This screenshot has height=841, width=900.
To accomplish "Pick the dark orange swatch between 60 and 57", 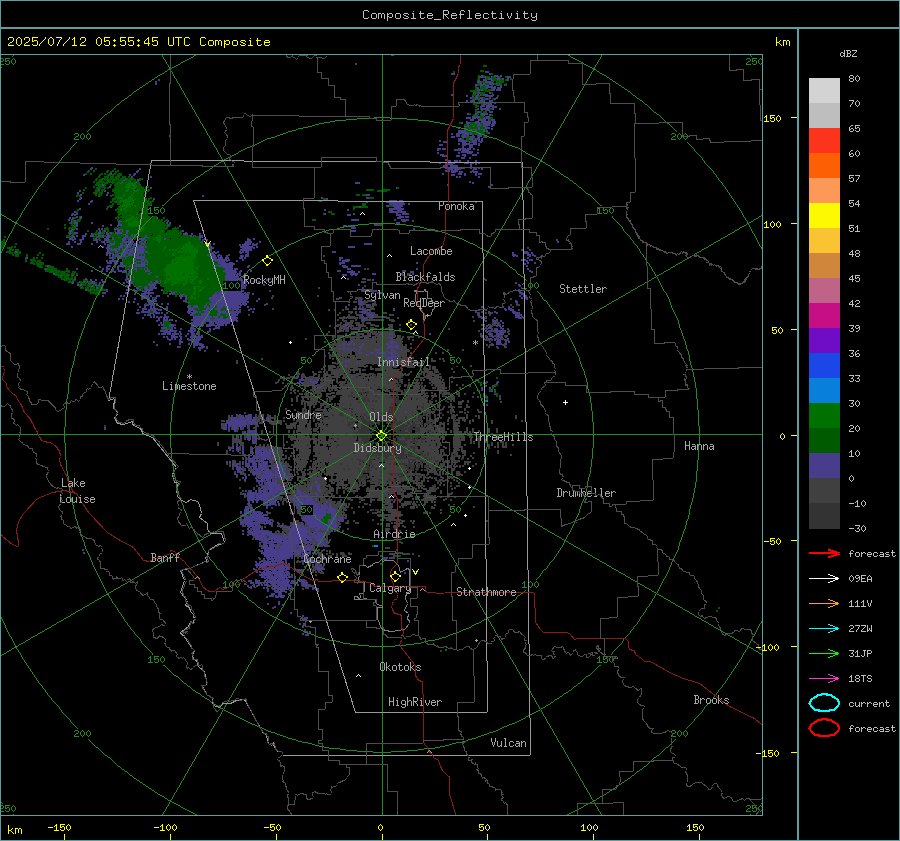I will tap(824, 166).
